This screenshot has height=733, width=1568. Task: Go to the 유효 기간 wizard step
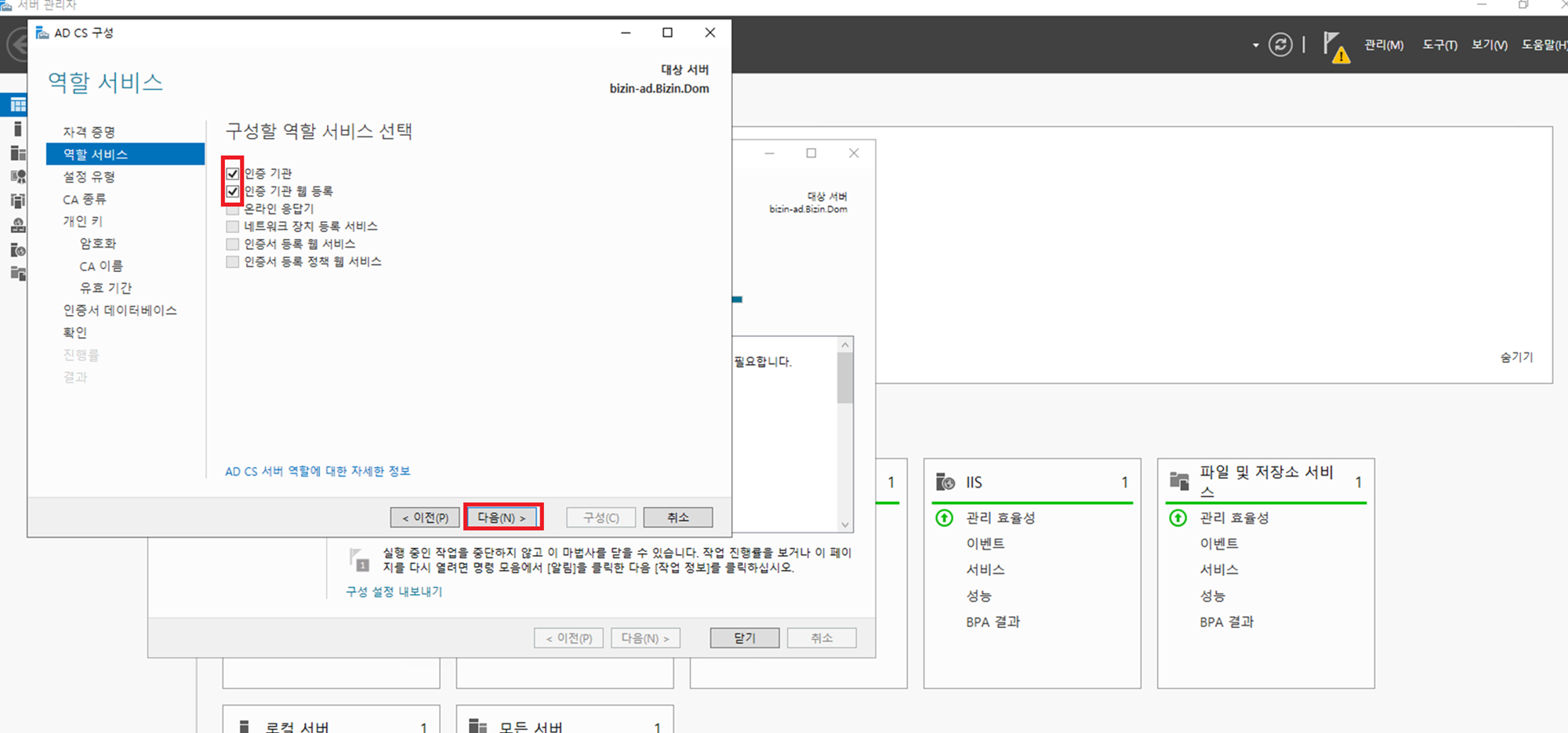tap(106, 288)
